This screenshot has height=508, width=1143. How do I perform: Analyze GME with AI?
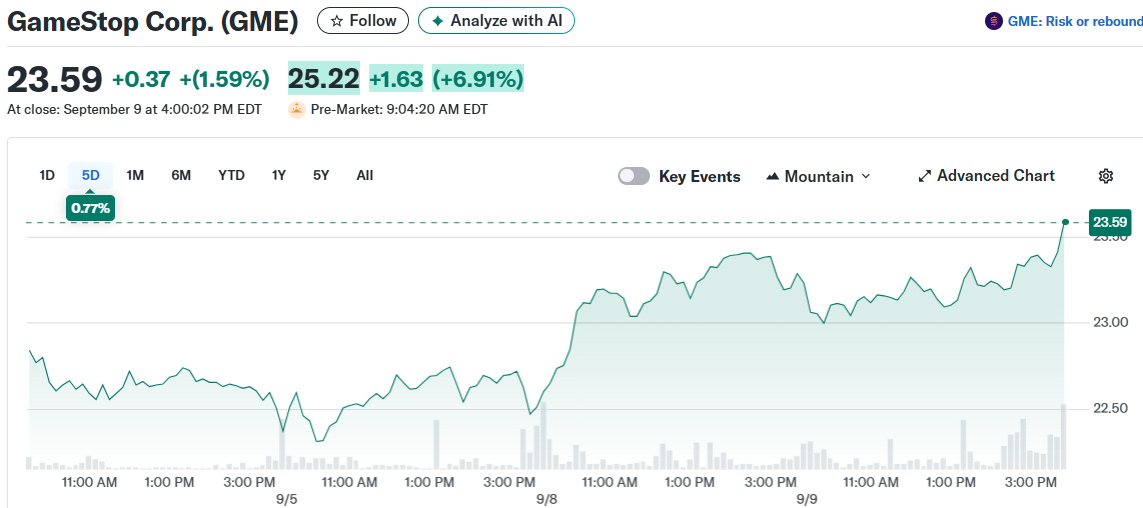point(496,21)
